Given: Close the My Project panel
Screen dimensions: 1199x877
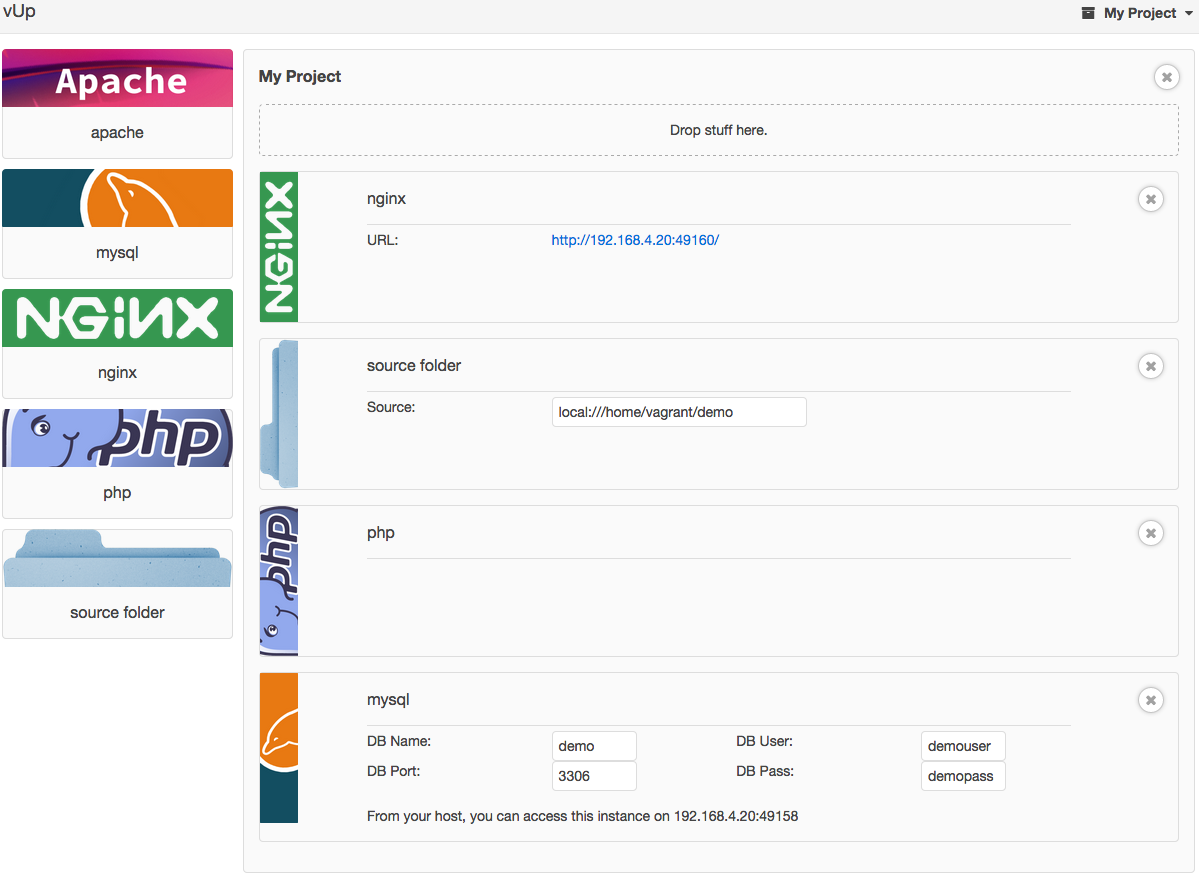Looking at the screenshot, I should point(1167,76).
